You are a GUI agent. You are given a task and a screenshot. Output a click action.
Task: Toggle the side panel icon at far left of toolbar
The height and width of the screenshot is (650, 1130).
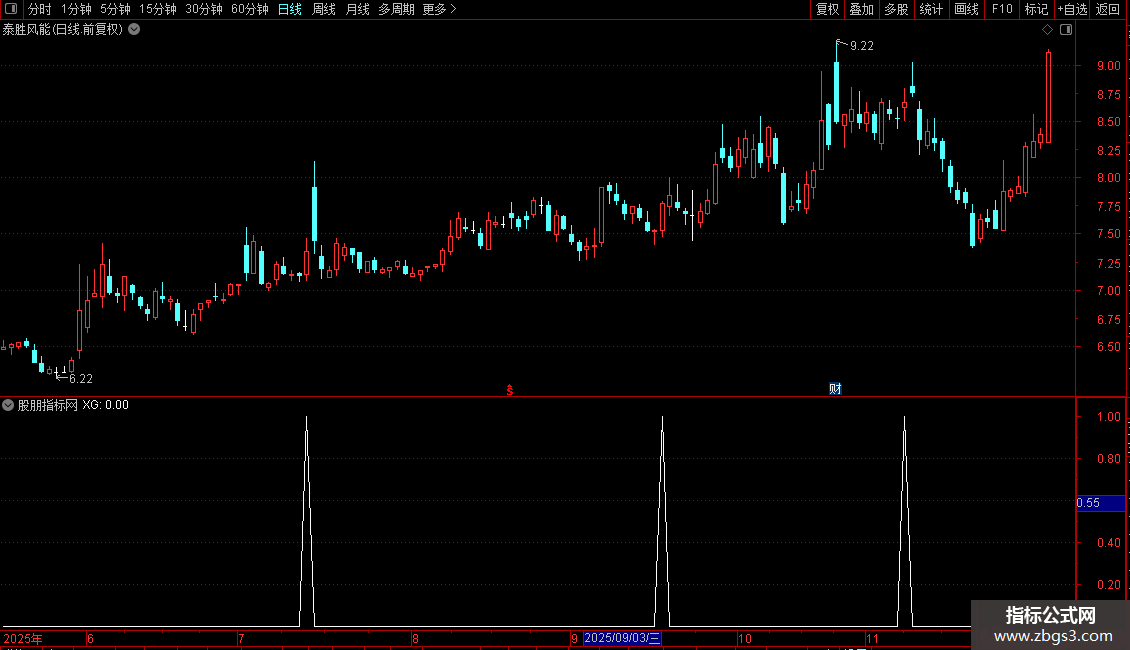click(x=11, y=9)
